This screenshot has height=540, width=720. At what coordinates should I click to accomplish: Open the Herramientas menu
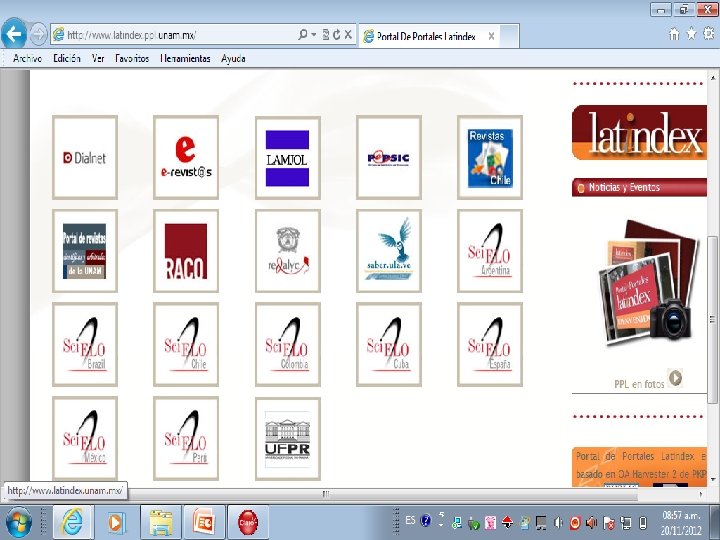[x=185, y=58]
